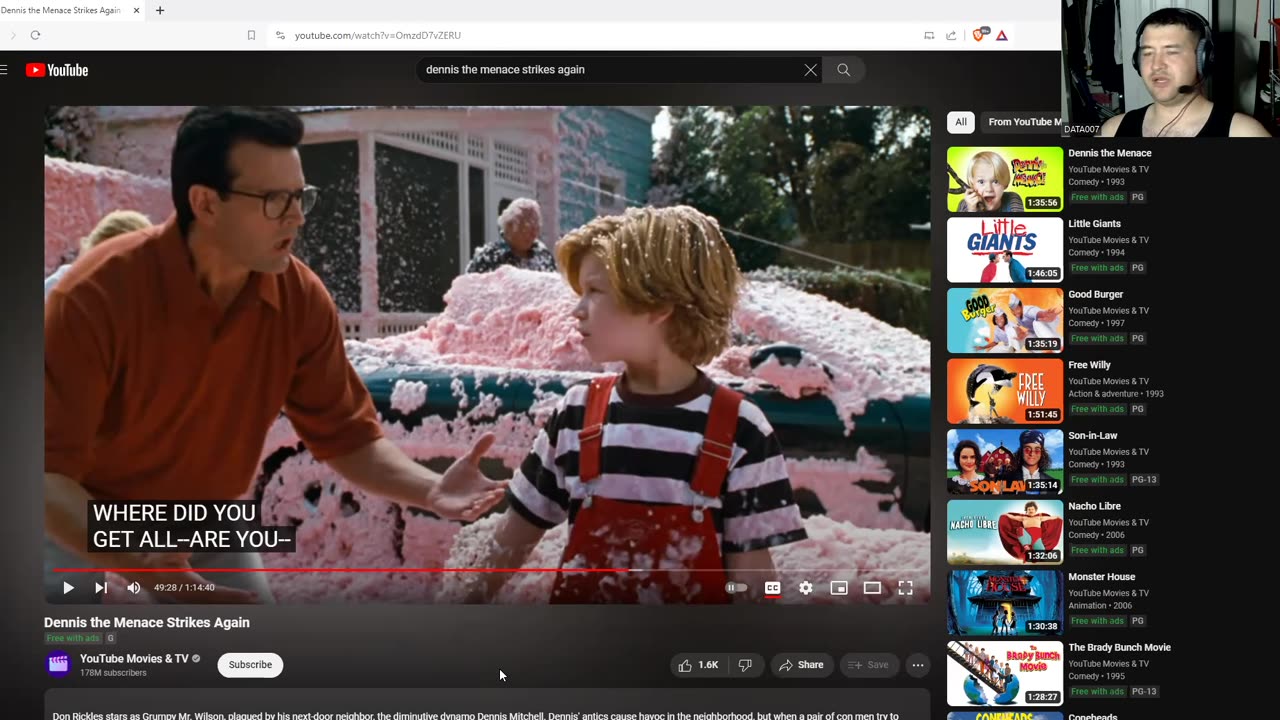The width and height of the screenshot is (1280, 720).
Task: Open the Brave Shields lion icon
Action: pos(979,35)
